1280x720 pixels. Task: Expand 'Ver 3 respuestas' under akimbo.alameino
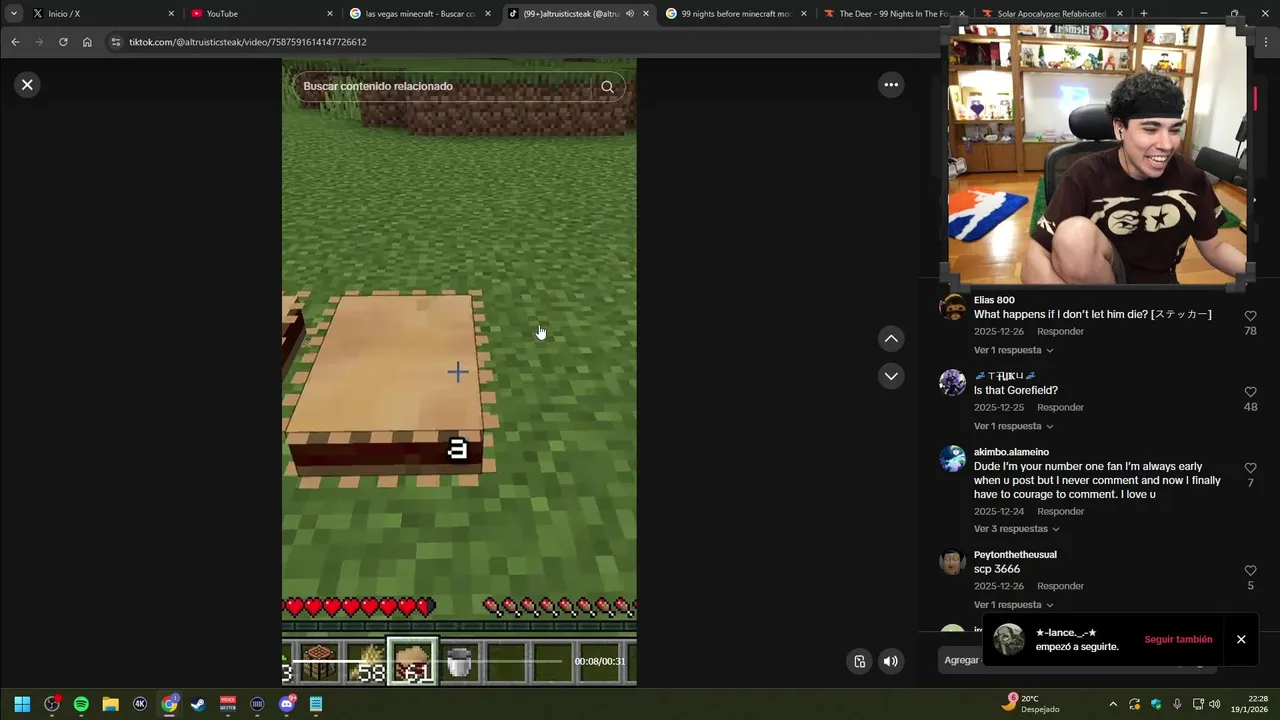[1016, 529]
